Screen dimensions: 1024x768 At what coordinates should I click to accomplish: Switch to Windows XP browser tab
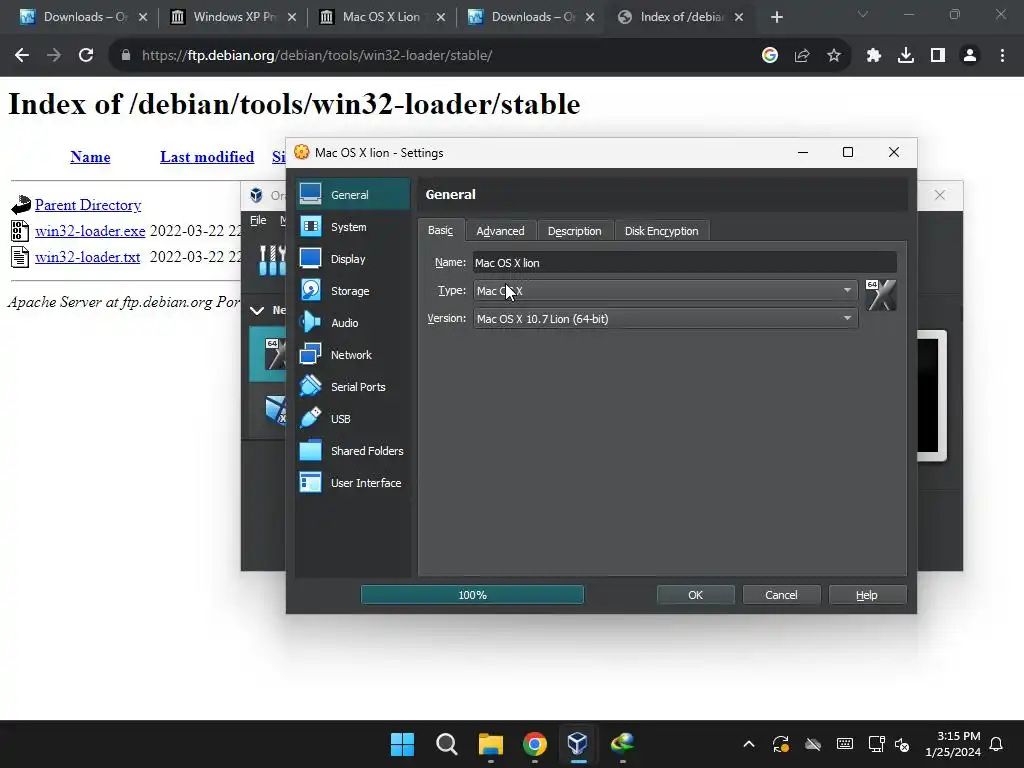(x=232, y=17)
